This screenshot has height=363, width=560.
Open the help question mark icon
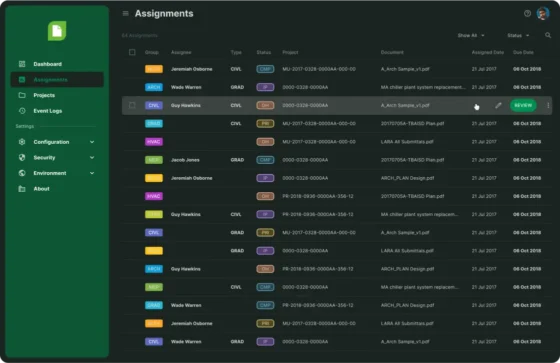(x=527, y=14)
